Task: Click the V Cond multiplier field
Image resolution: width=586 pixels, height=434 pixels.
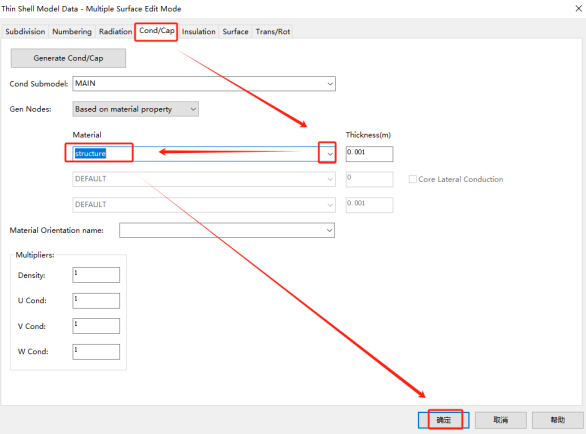Action: pos(96,326)
